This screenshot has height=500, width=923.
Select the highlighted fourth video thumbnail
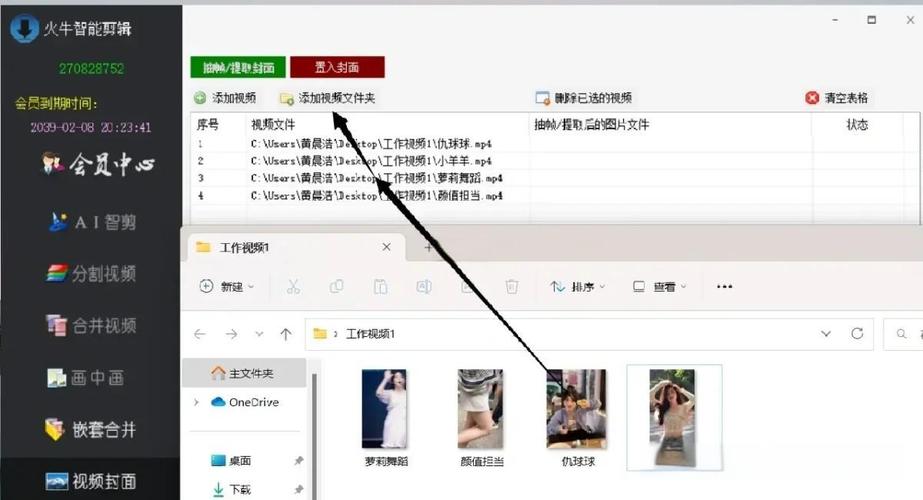674,418
